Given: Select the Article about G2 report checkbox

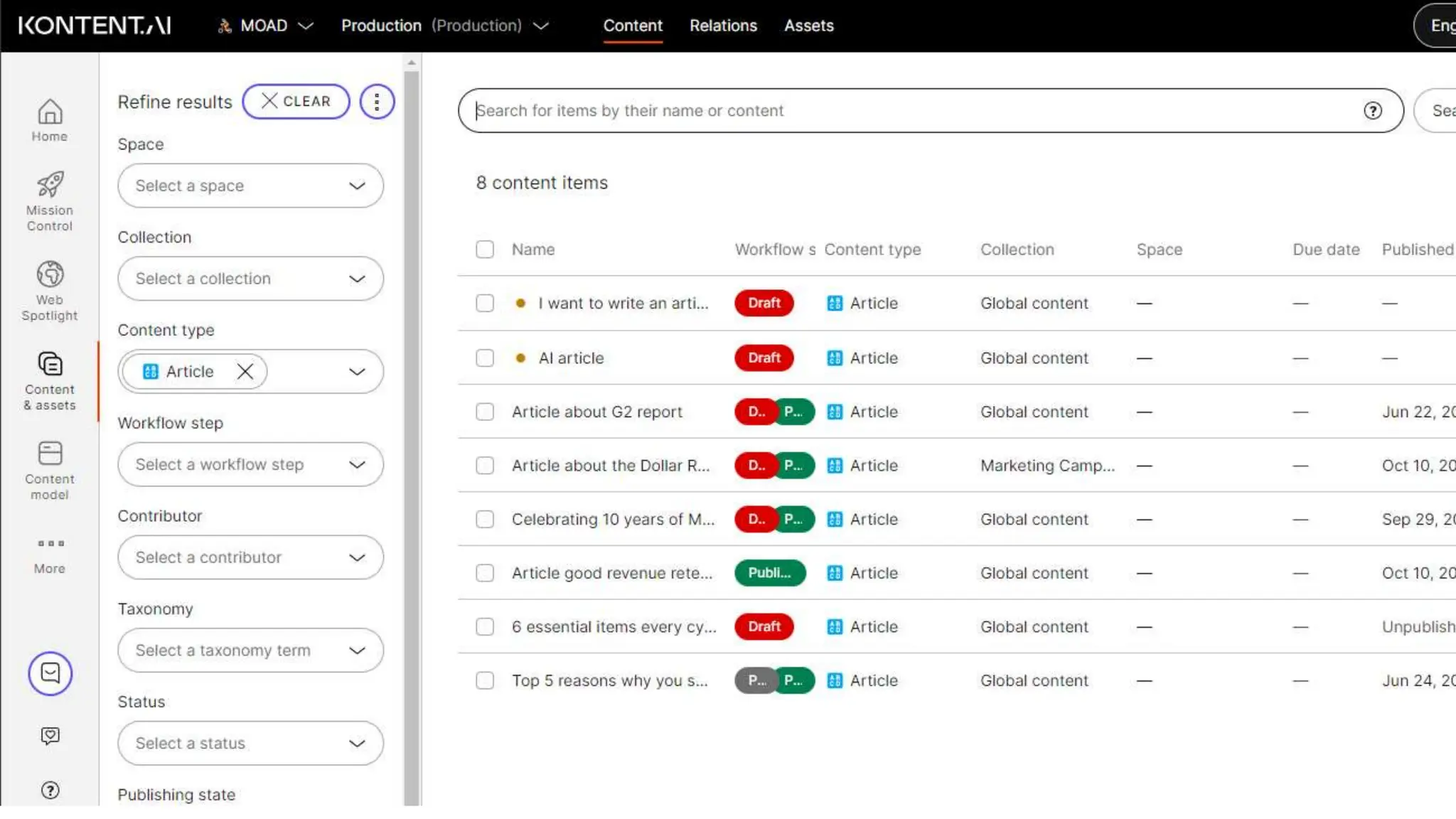Looking at the screenshot, I should click(485, 412).
